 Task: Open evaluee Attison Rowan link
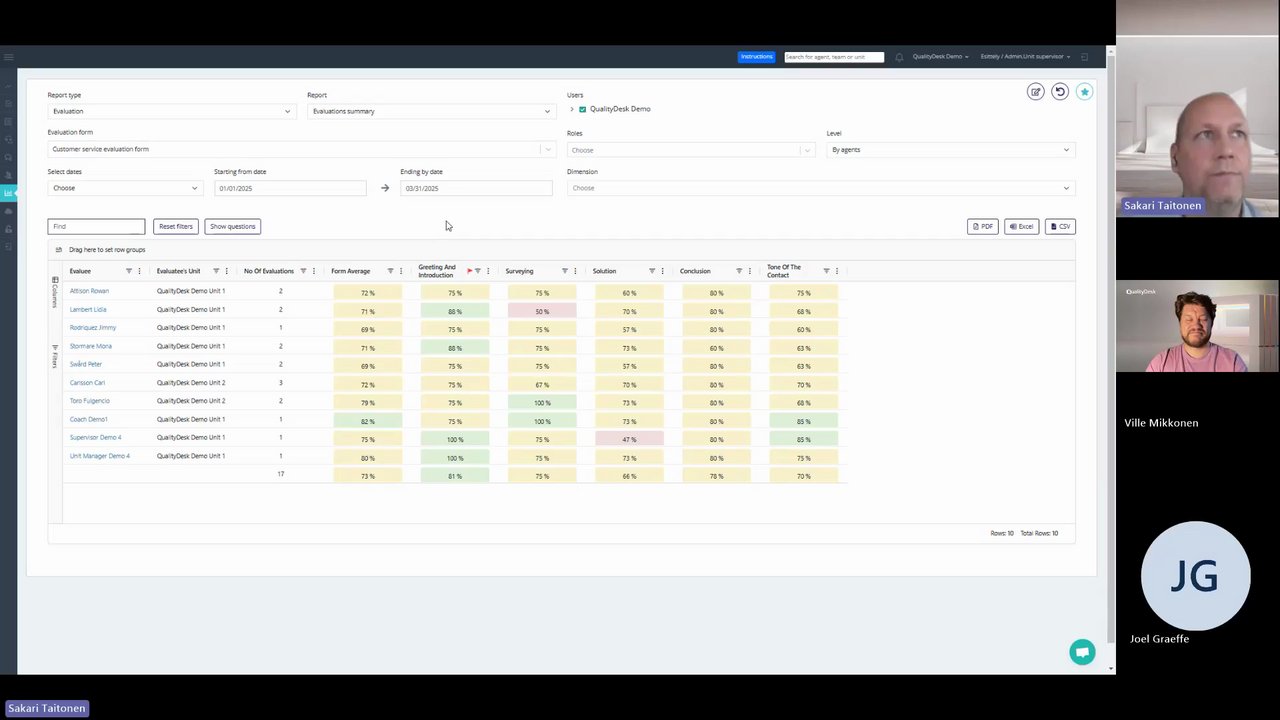(x=89, y=291)
